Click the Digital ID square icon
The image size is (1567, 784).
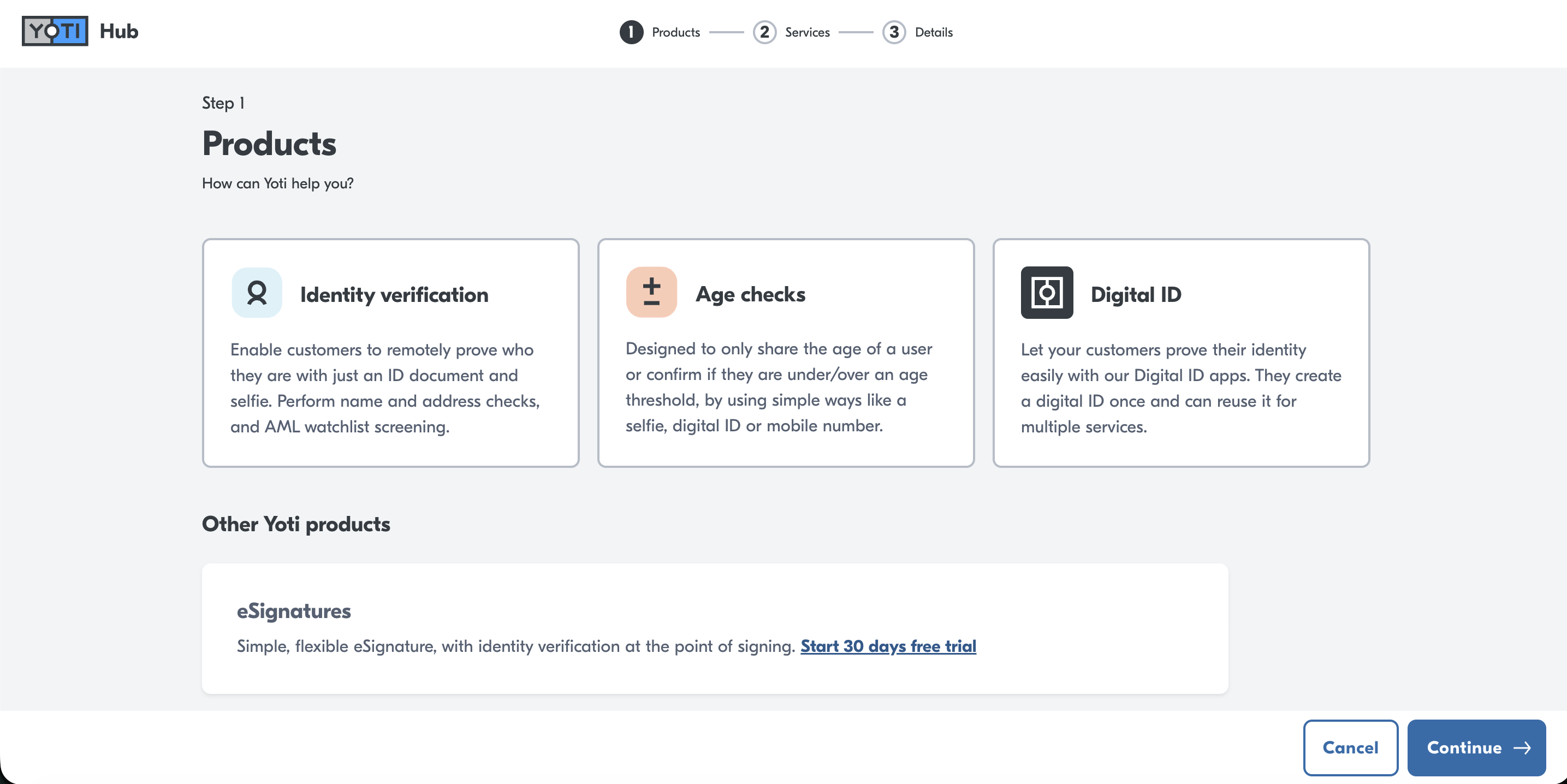pyautogui.click(x=1047, y=293)
